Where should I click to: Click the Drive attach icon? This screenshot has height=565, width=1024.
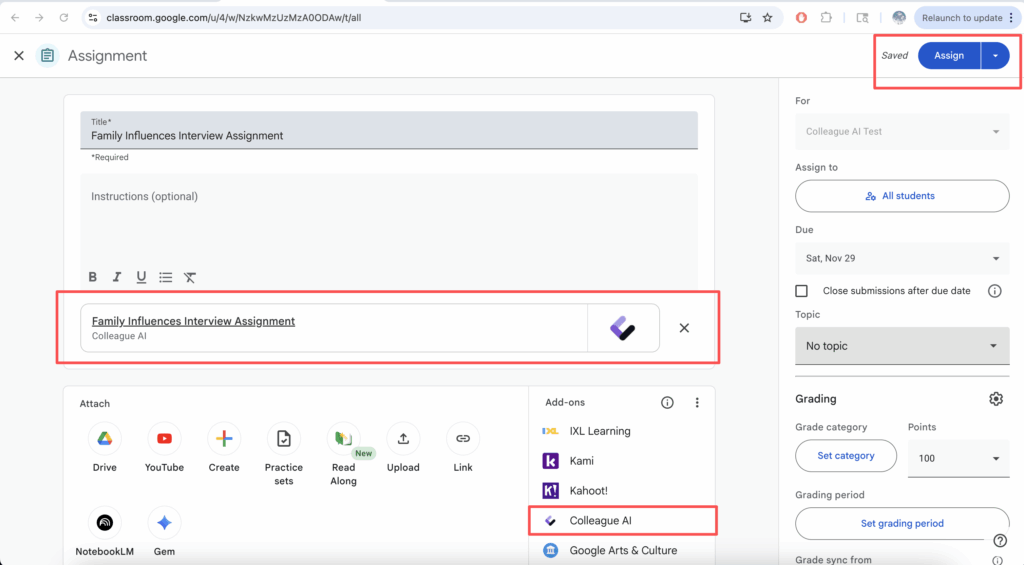click(104, 438)
